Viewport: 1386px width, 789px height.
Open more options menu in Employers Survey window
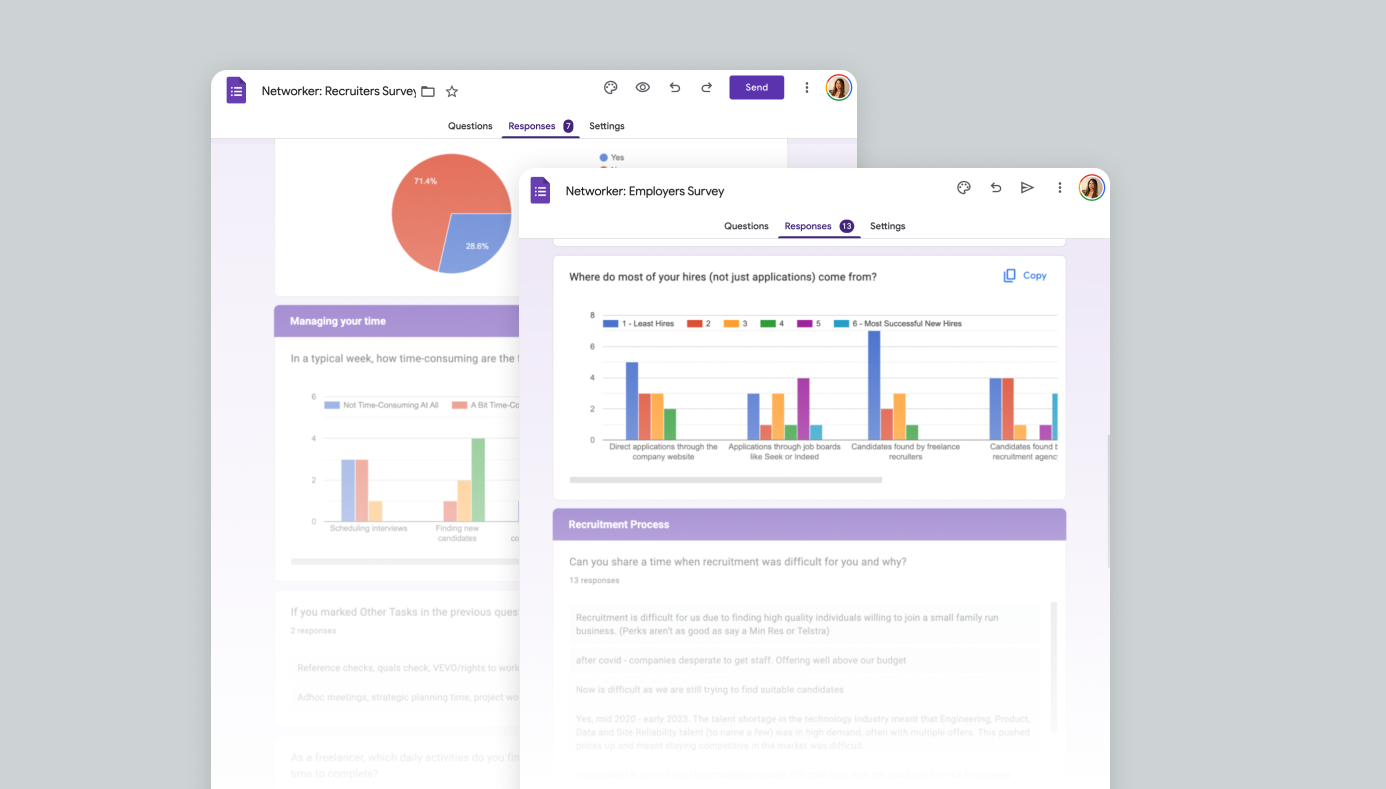click(1060, 188)
